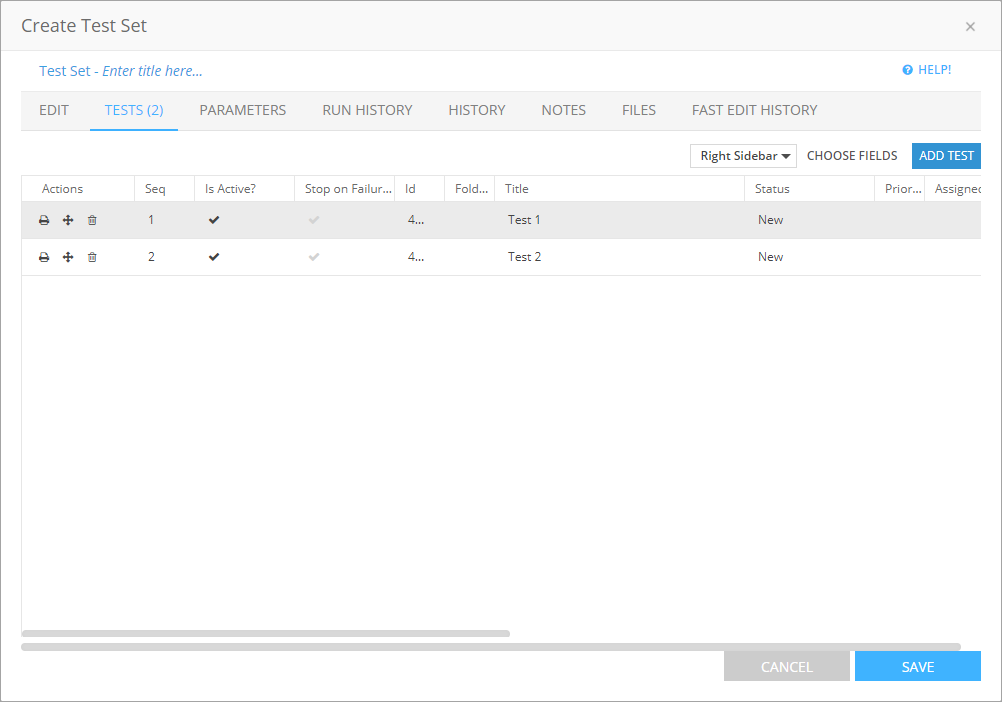
Task: Toggle Is Active checkmark for Test 1
Action: (214, 219)
